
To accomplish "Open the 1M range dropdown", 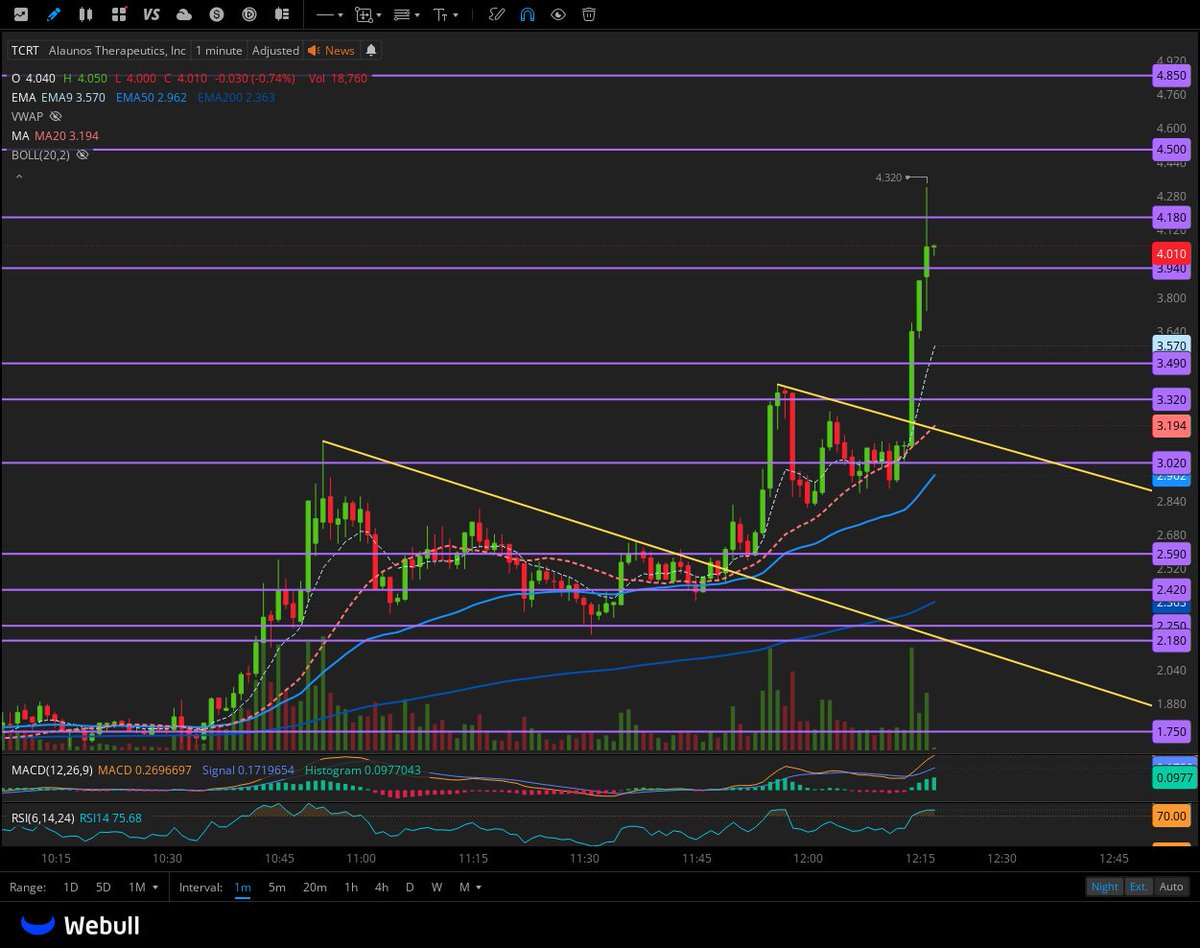I will pyautogui.click(x=142, y=887).
